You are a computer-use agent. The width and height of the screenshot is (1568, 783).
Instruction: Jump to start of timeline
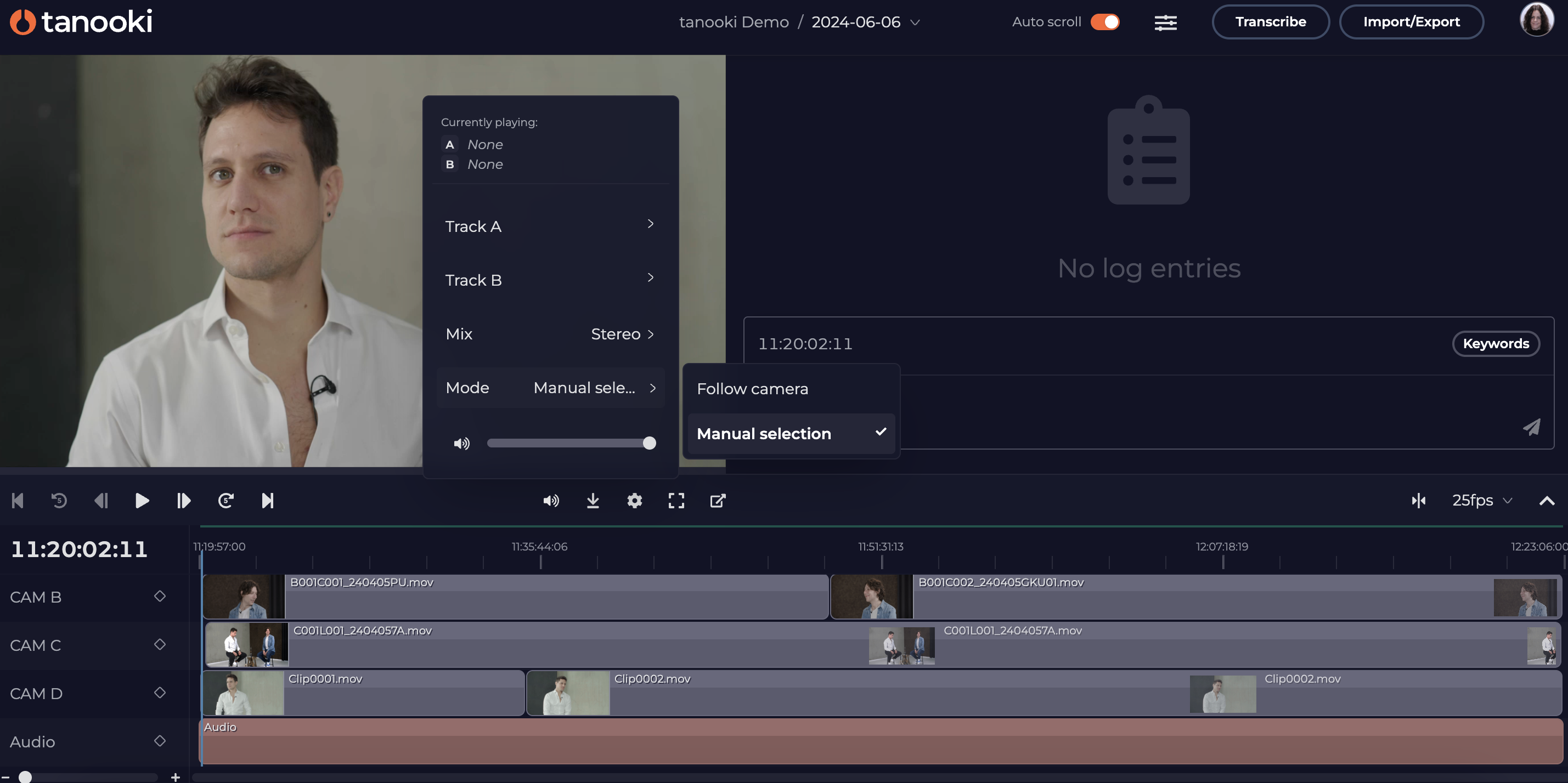coord(17,501)
